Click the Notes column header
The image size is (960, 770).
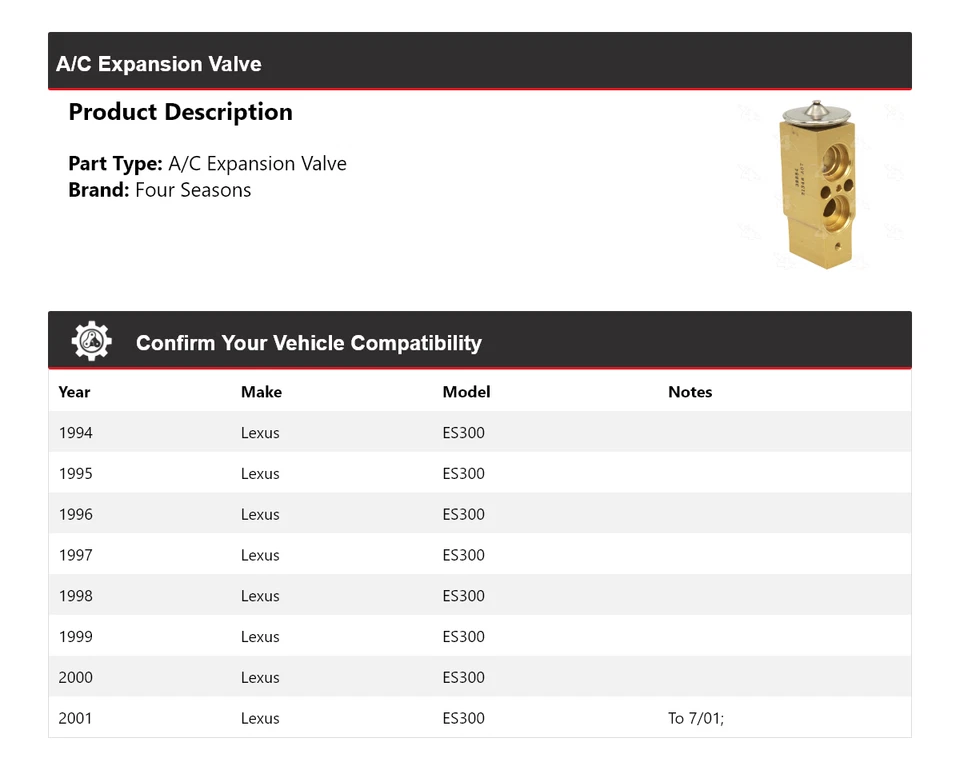click(x=690, y=392)
